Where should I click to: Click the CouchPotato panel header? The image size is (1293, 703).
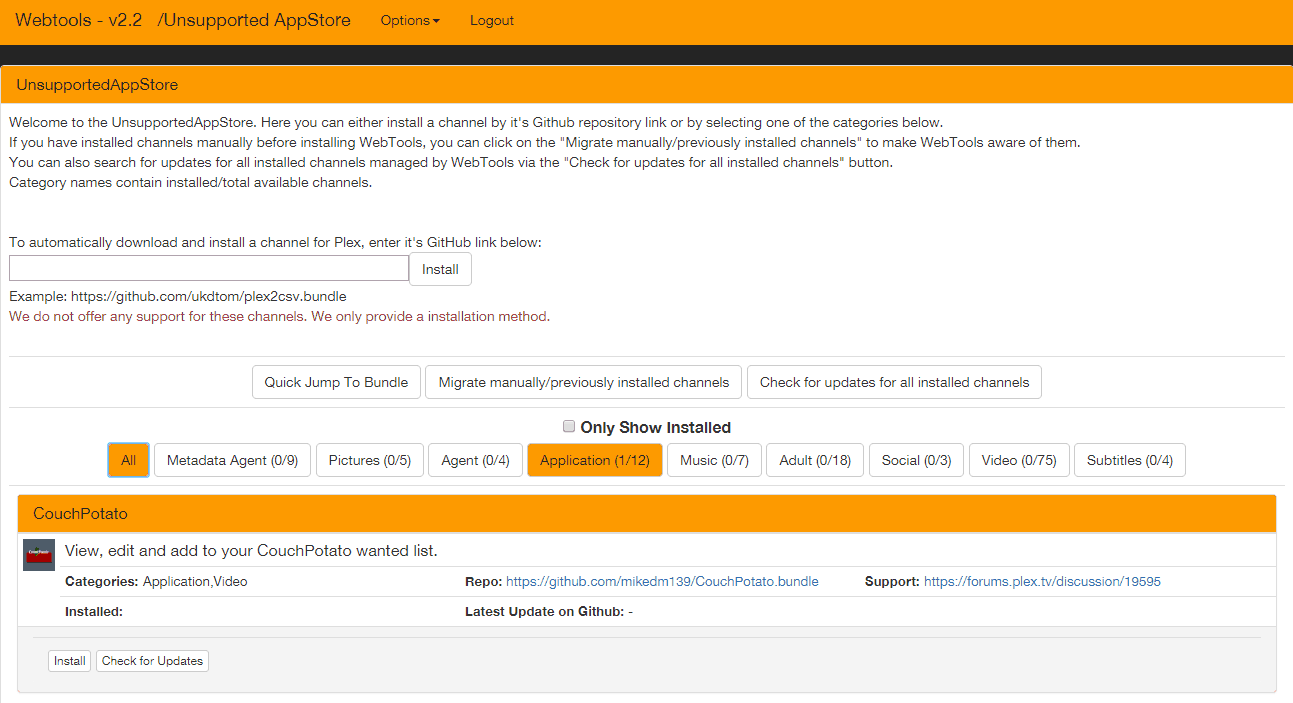[647, 514]
